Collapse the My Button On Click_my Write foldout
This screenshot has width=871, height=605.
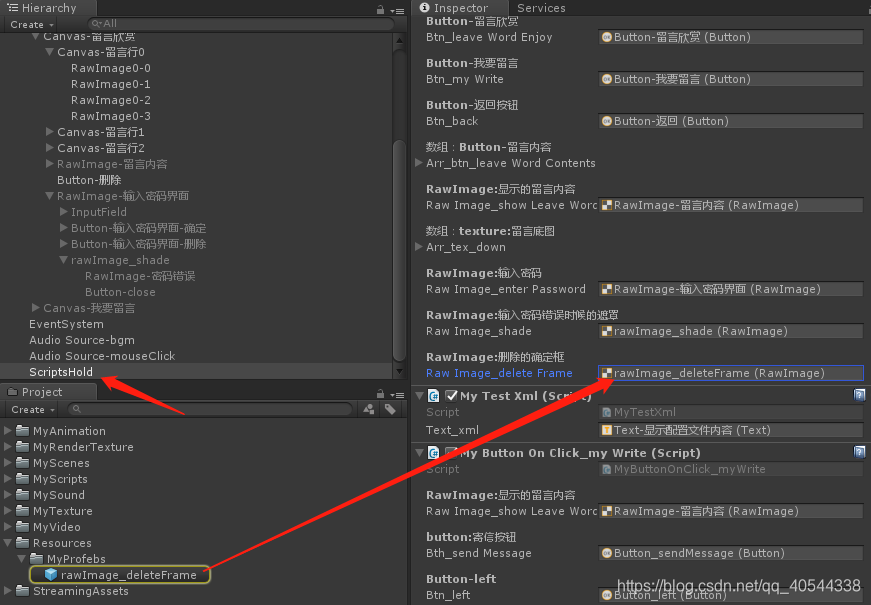pos(420,453)
